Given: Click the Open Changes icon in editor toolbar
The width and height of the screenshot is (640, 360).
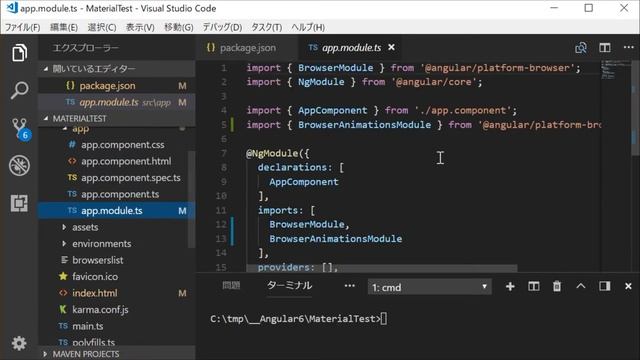Looking at the screenshot, I should click(581, 48).
